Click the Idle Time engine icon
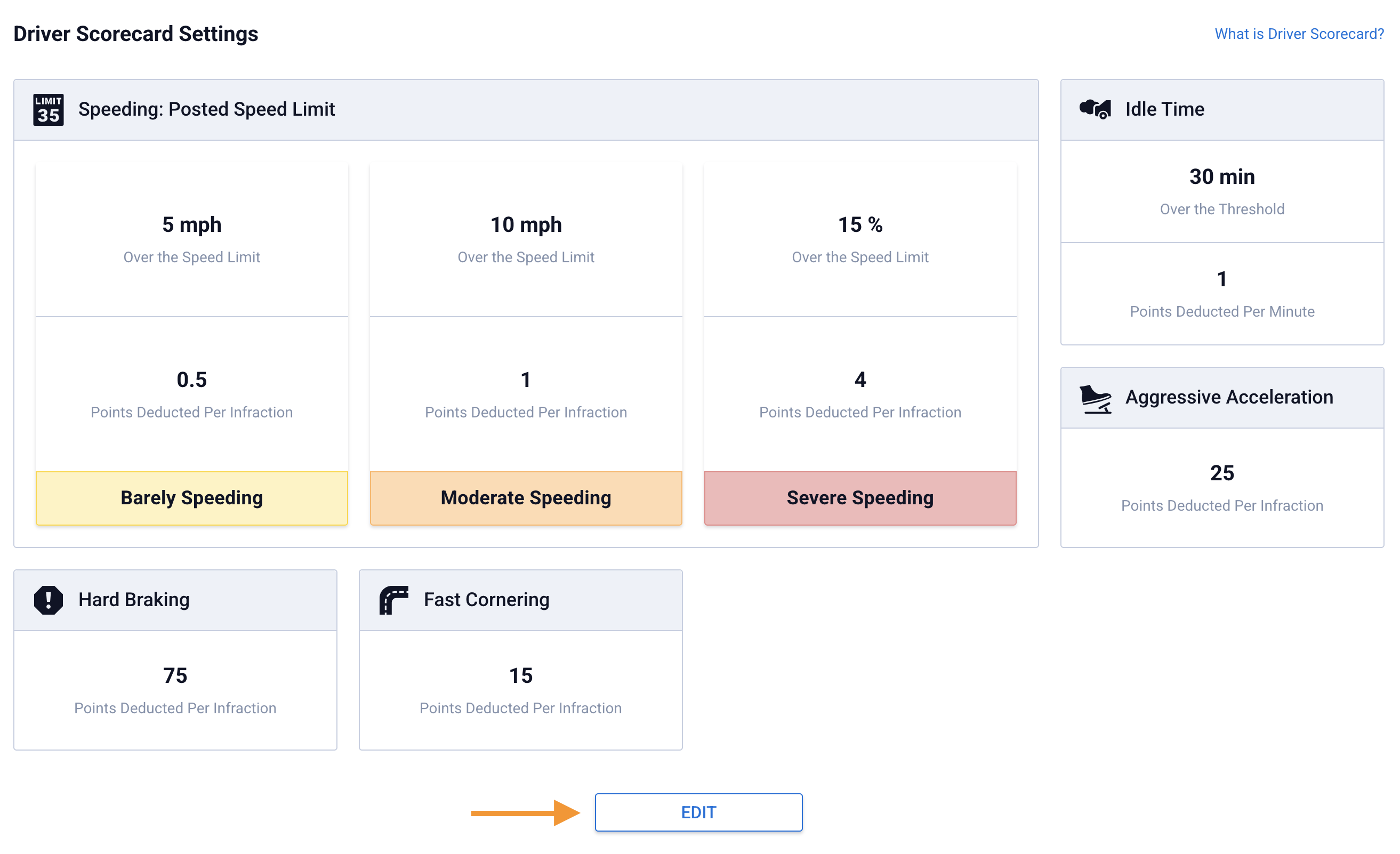 click(1095, 109)
